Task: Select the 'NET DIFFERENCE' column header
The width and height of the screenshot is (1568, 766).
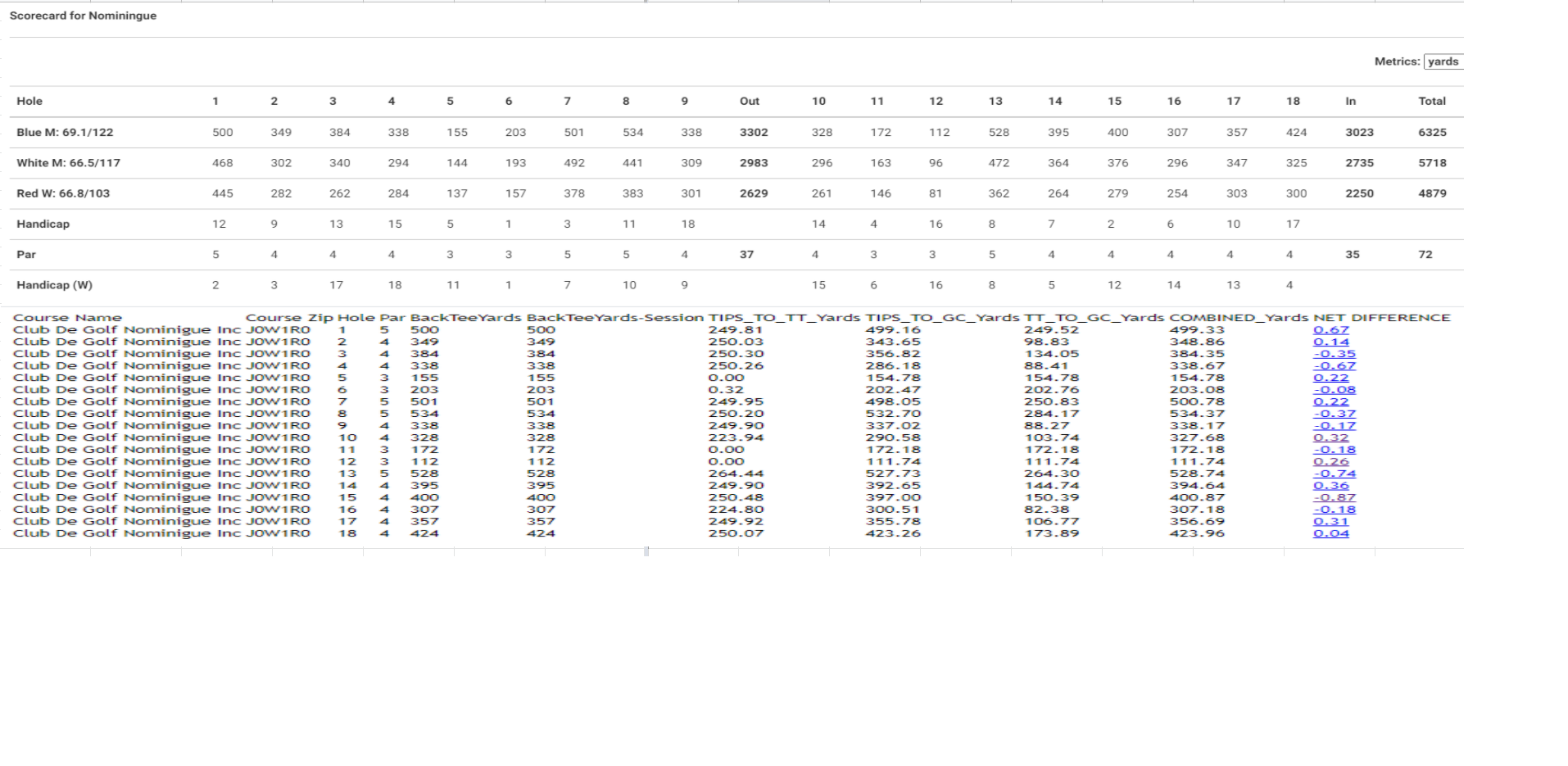Action: pyautogui.click(x=1381, y=318)
